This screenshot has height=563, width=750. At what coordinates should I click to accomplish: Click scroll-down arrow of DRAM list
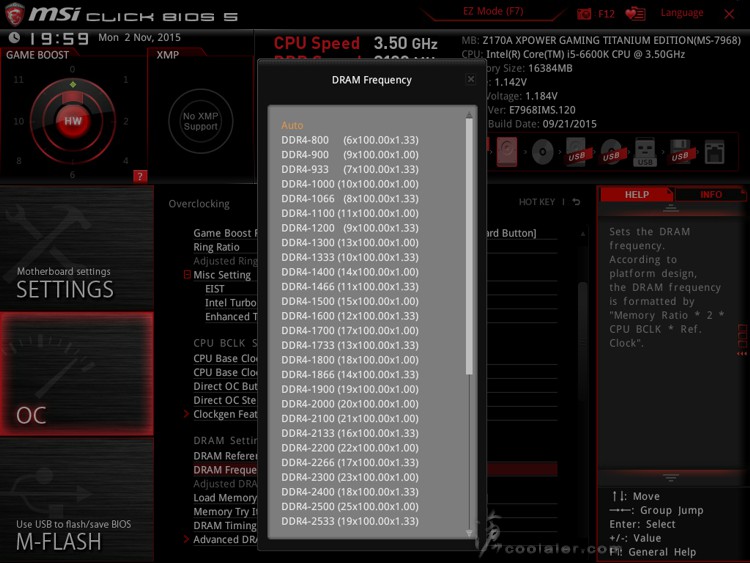coord(469,533)
